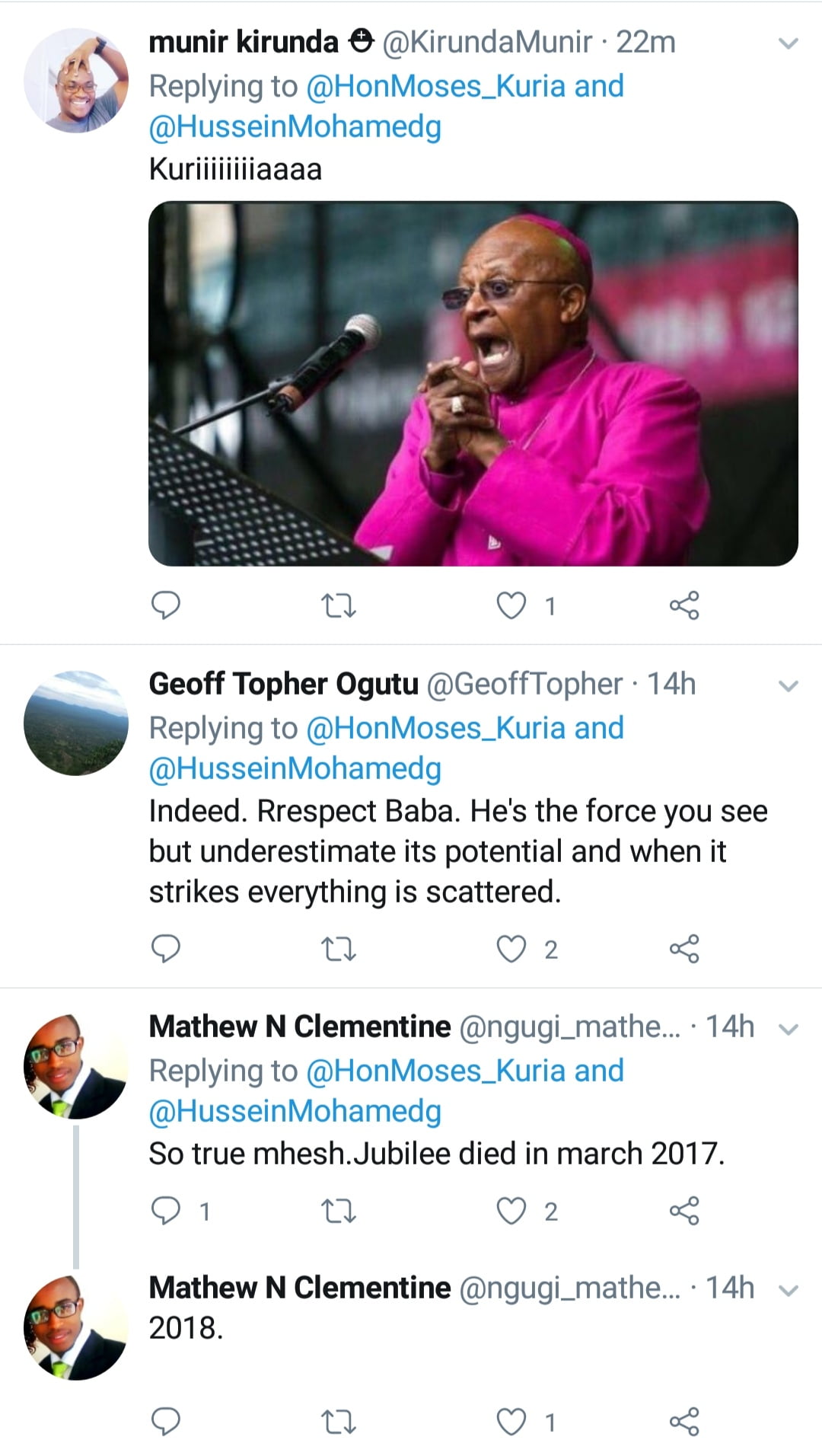The height and width of the screenshot is (1456, 822).
Task: Share munir kirunda's tweet
Action: click(x=684, y=606)
